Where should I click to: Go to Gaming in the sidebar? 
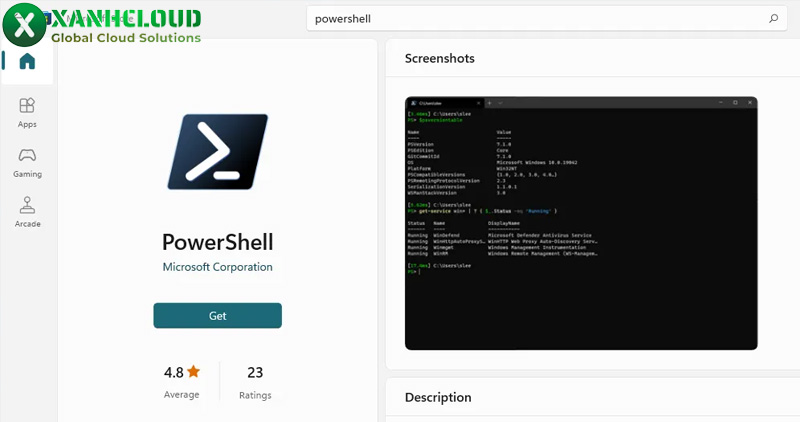pyautogui.click(x=27, y=163)
